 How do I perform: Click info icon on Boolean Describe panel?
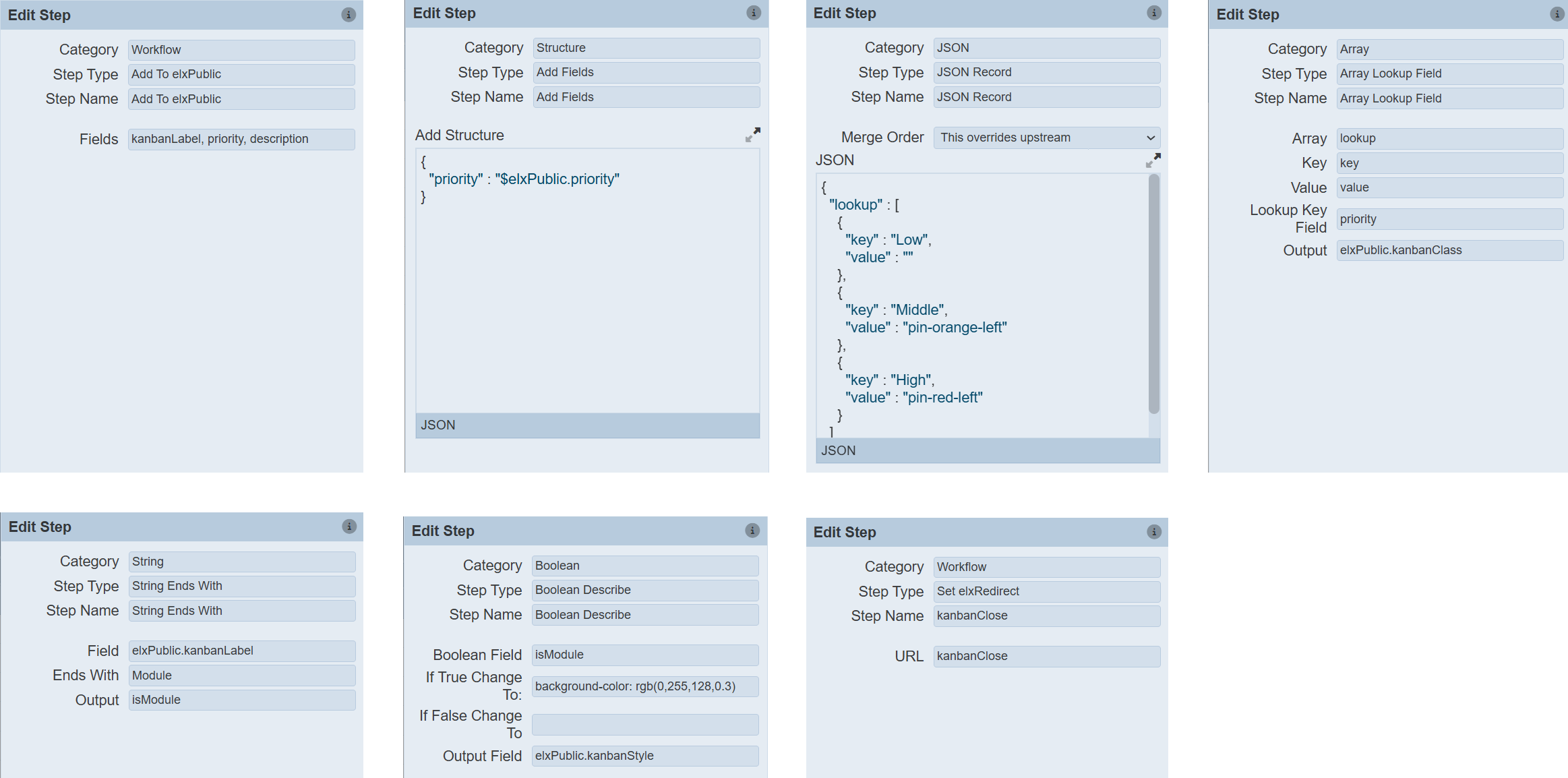click(x=752, y=531)
